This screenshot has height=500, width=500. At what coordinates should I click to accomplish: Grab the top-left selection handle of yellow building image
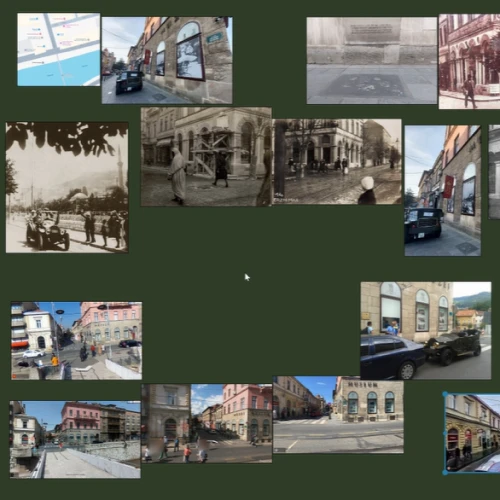click(445, 394)
